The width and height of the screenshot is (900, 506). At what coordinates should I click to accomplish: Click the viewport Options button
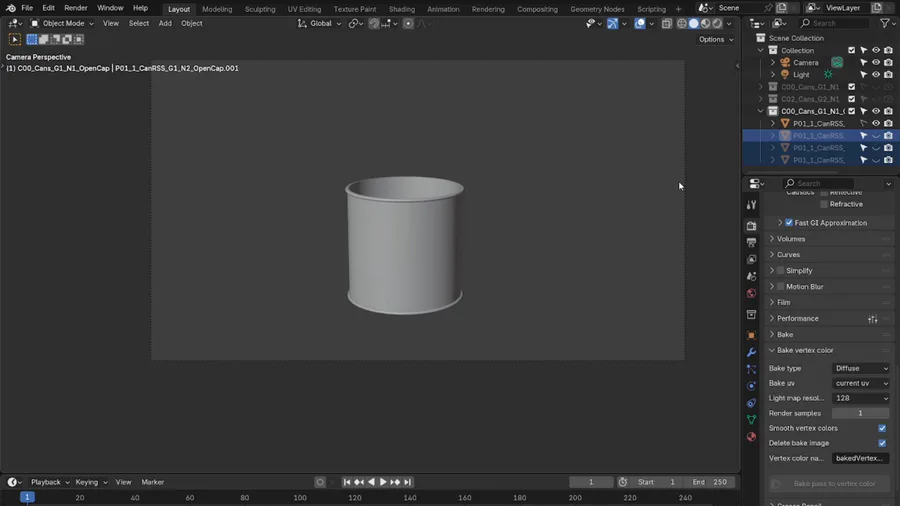point(716,39)
